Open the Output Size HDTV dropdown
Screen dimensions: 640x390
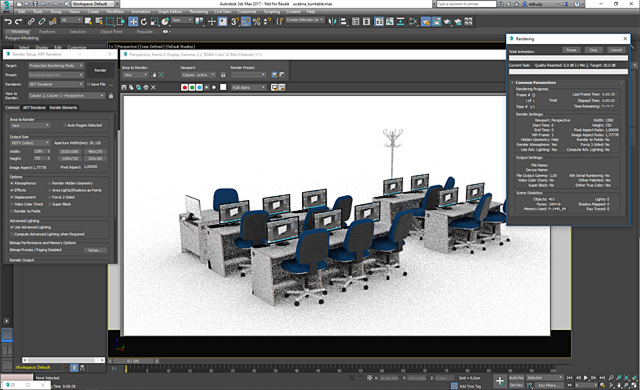pyautogui.click(x=30, y=143)
